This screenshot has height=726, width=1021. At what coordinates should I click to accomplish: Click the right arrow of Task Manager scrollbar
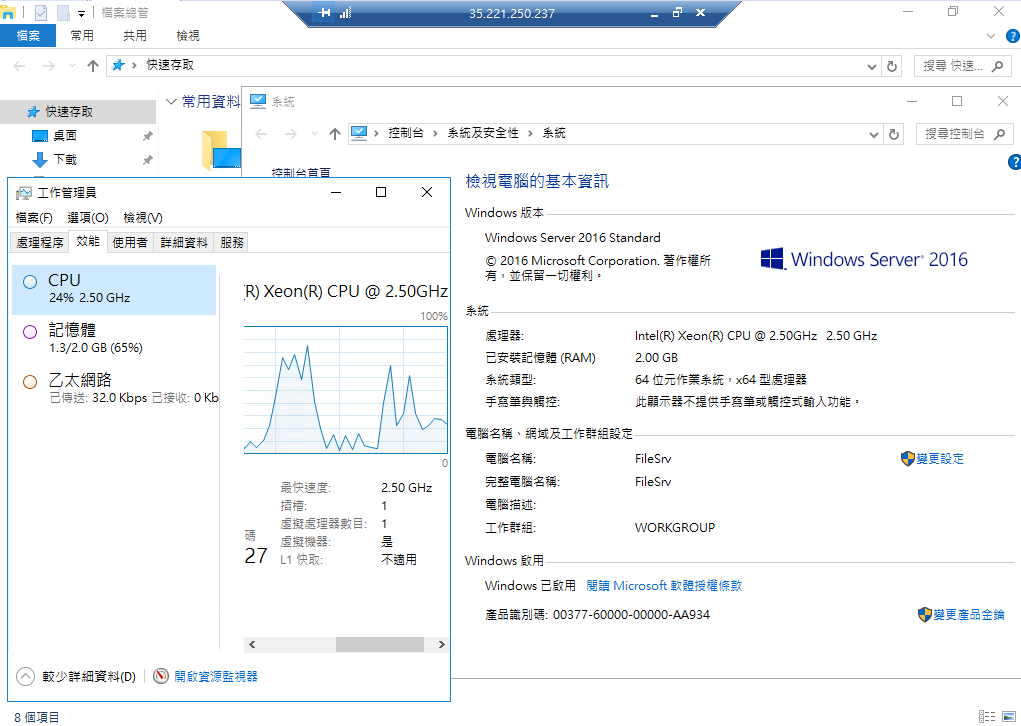pyautogui.click(x=441, y=645)
